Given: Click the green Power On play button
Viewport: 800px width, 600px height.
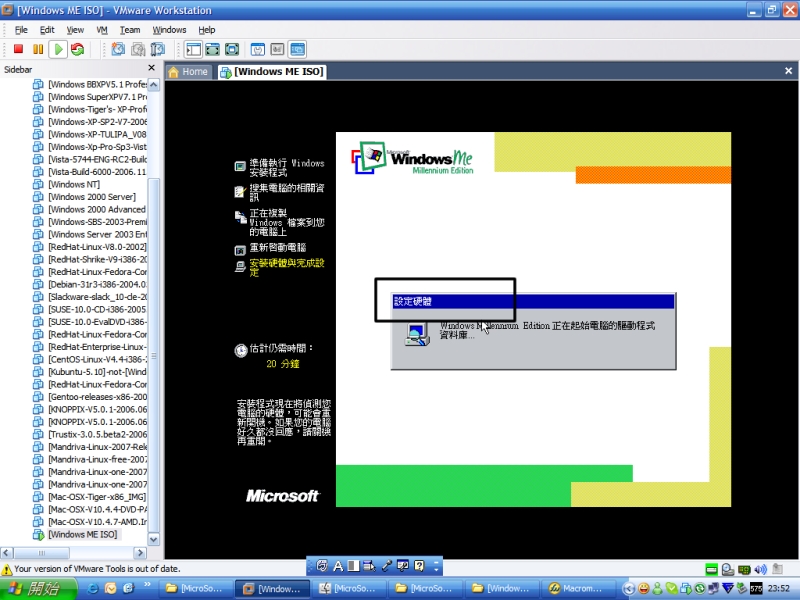Looking at the screenshot, I should [58, 49].
